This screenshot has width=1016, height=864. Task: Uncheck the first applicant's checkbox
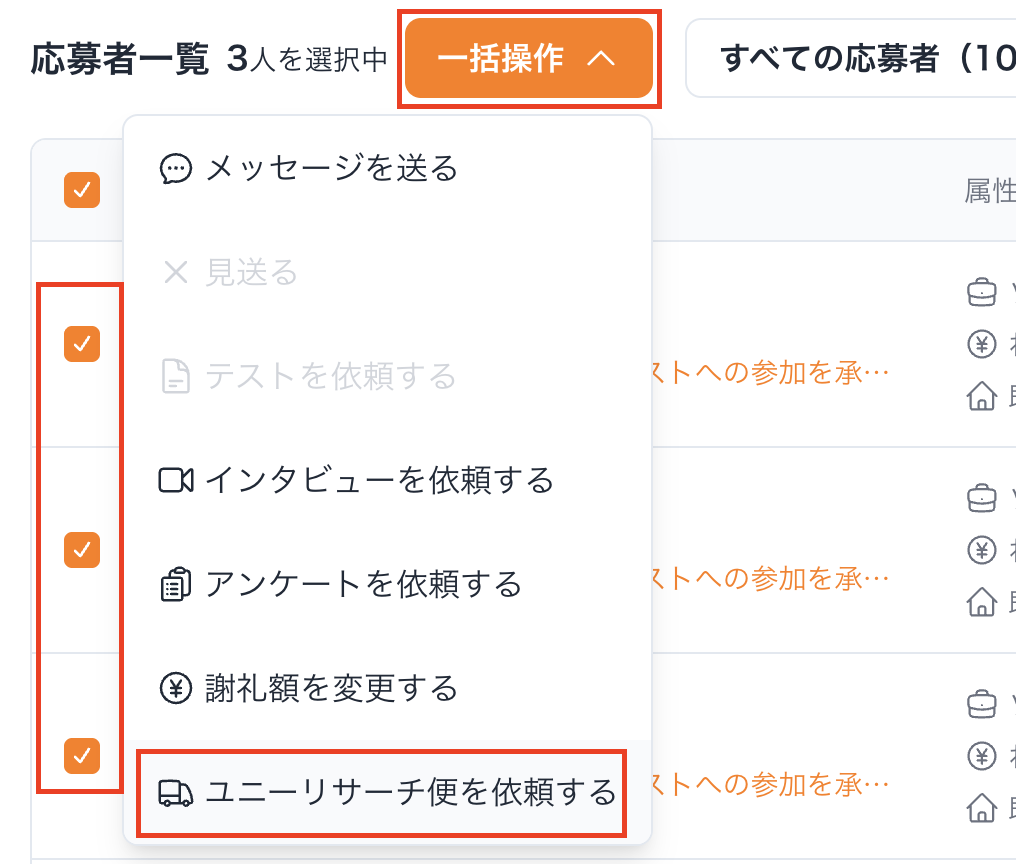click(82, 344)
